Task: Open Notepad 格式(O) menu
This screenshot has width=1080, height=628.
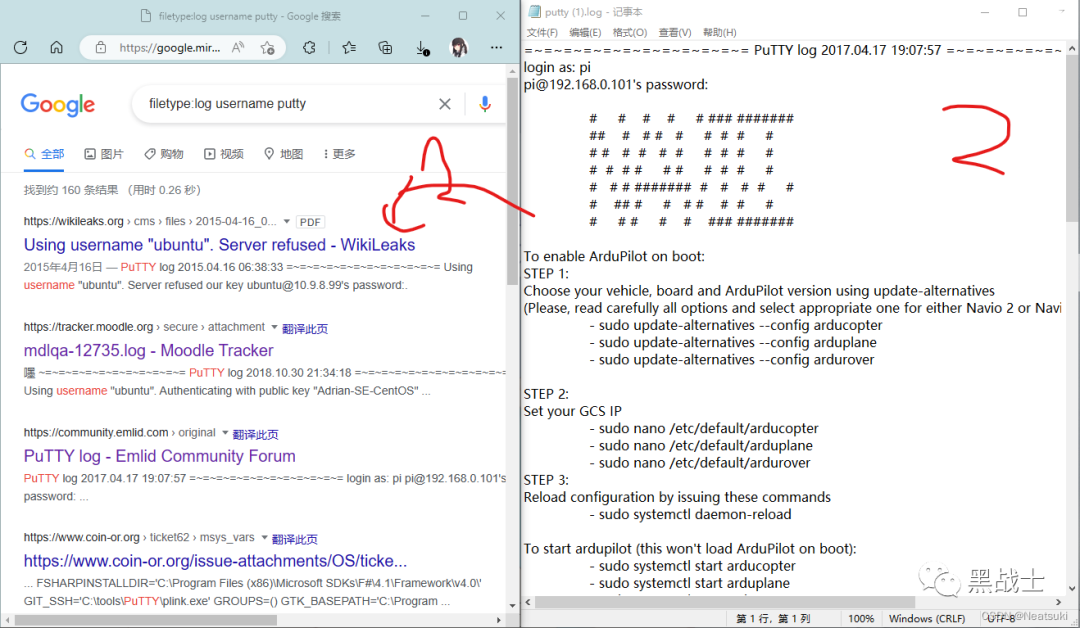Action: point(630,32)
